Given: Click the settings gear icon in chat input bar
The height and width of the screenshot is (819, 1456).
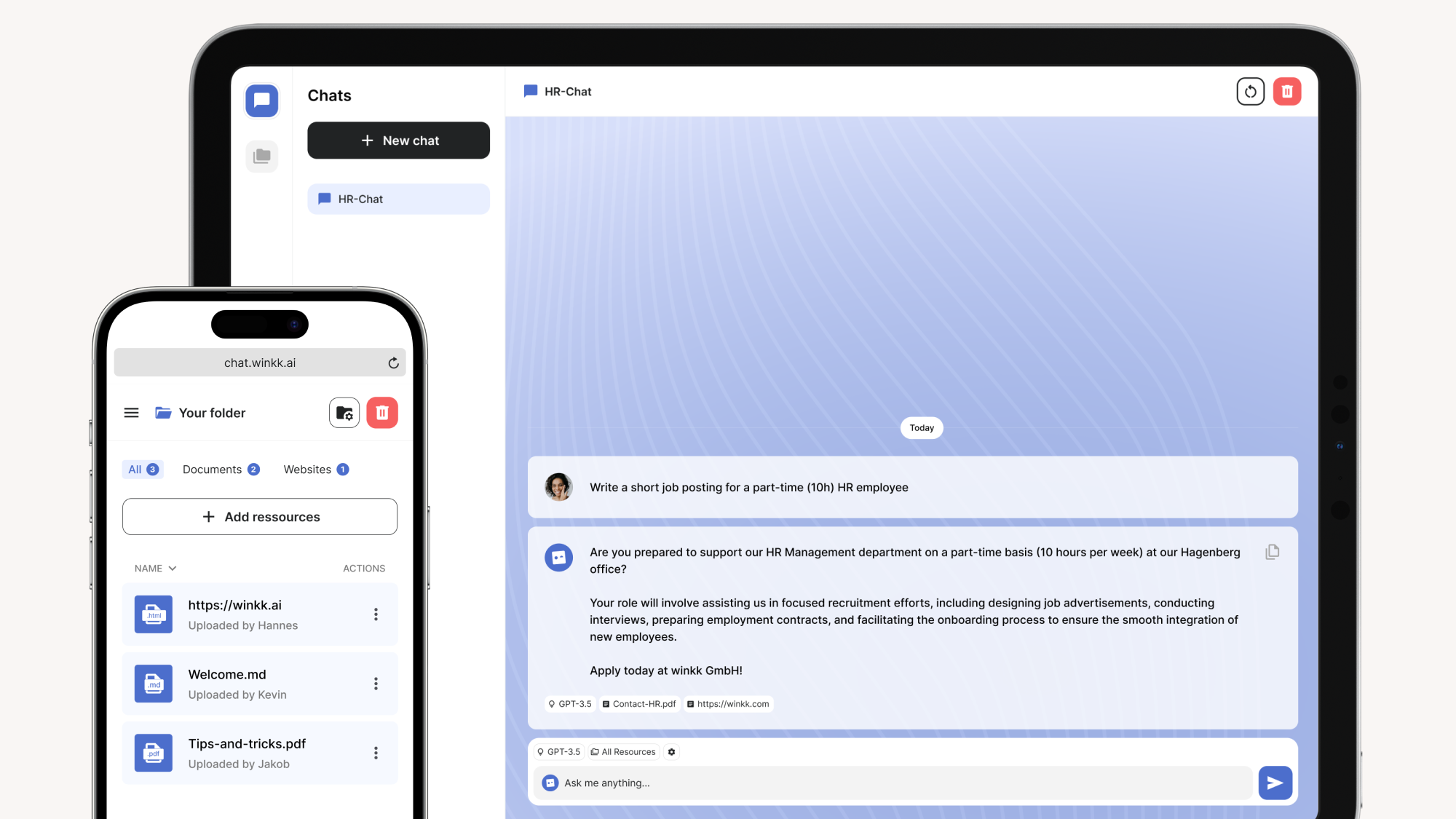Looking at the screenshot, I should click(x=671, y=751).
